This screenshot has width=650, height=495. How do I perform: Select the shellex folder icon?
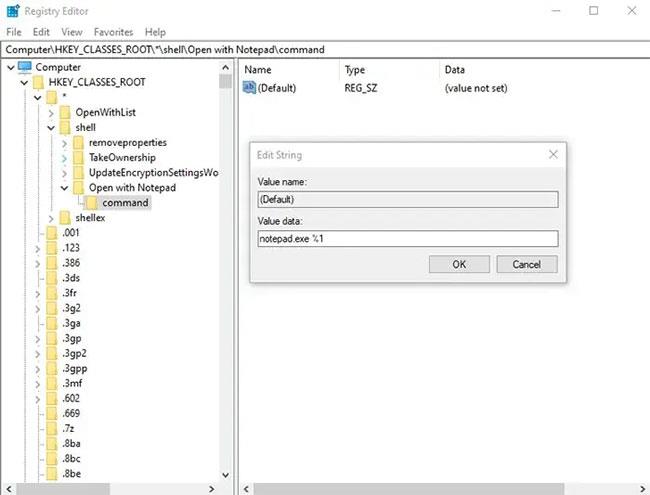65,218
